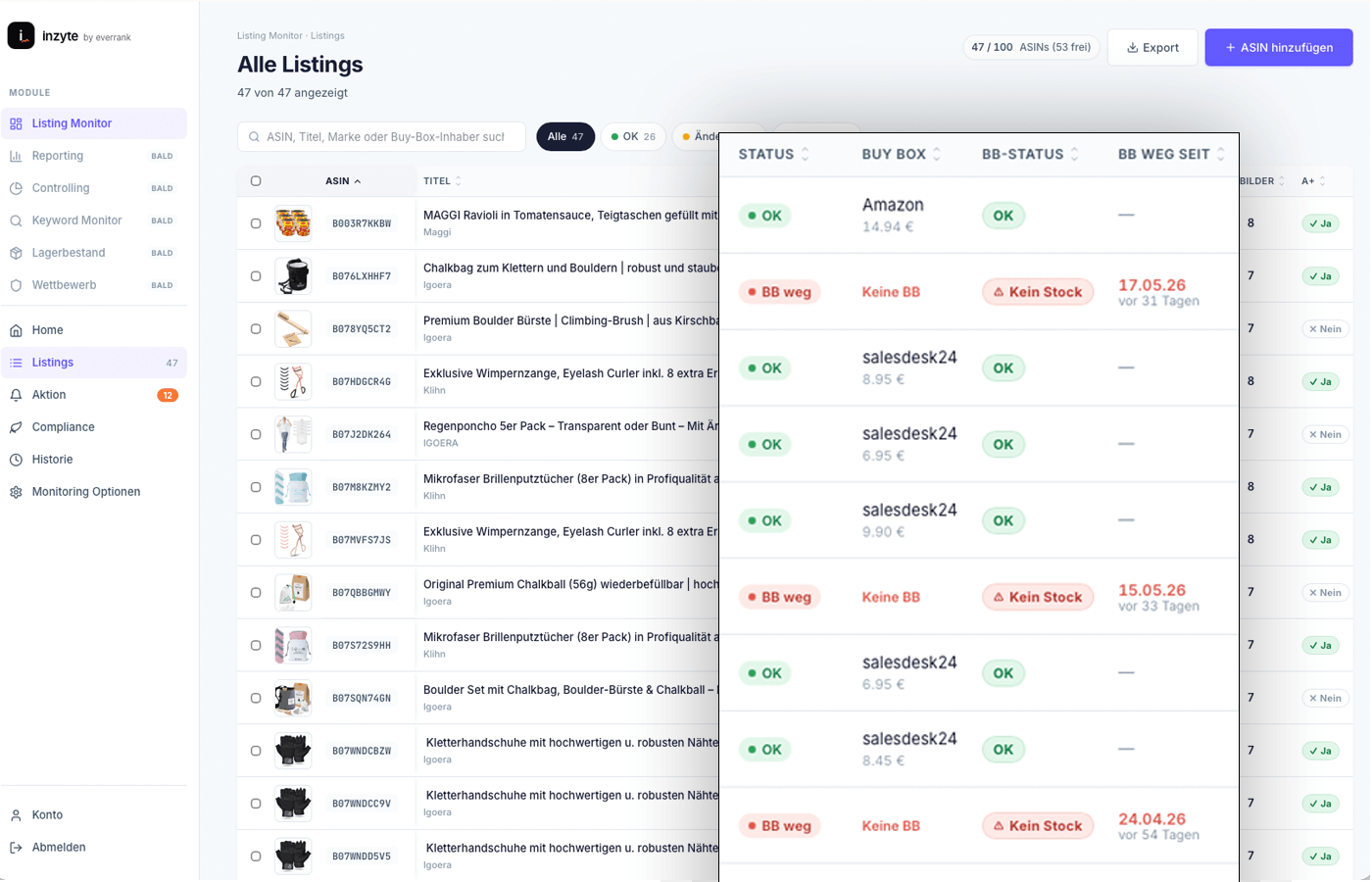The height and width of the screenshot is (882, 1372).
Task: Click the ASIN code B07S72S9HH
Action: click(x=362, y=646)
